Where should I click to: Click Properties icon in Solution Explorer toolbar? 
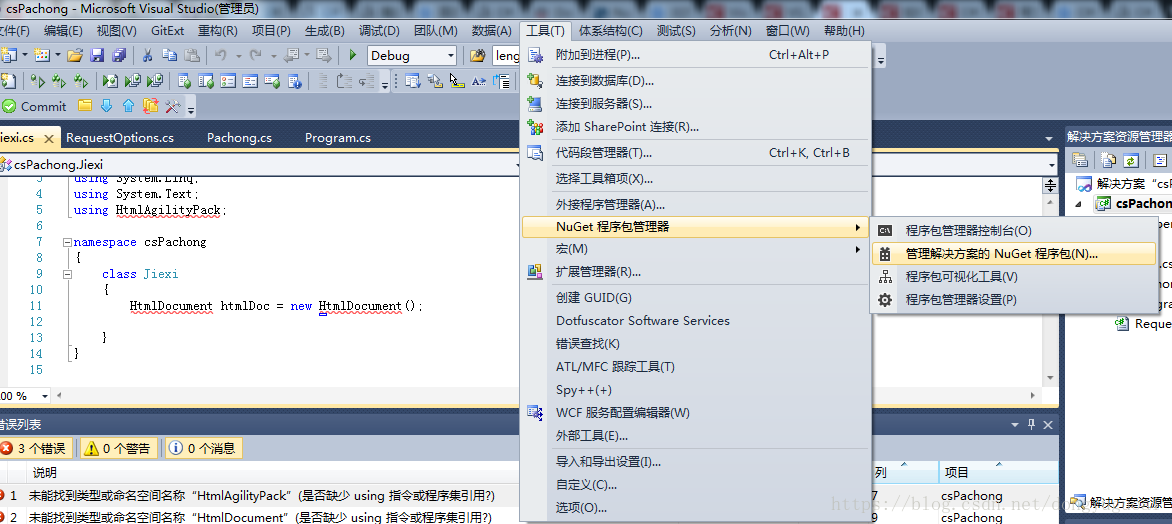coord(1080,160)
